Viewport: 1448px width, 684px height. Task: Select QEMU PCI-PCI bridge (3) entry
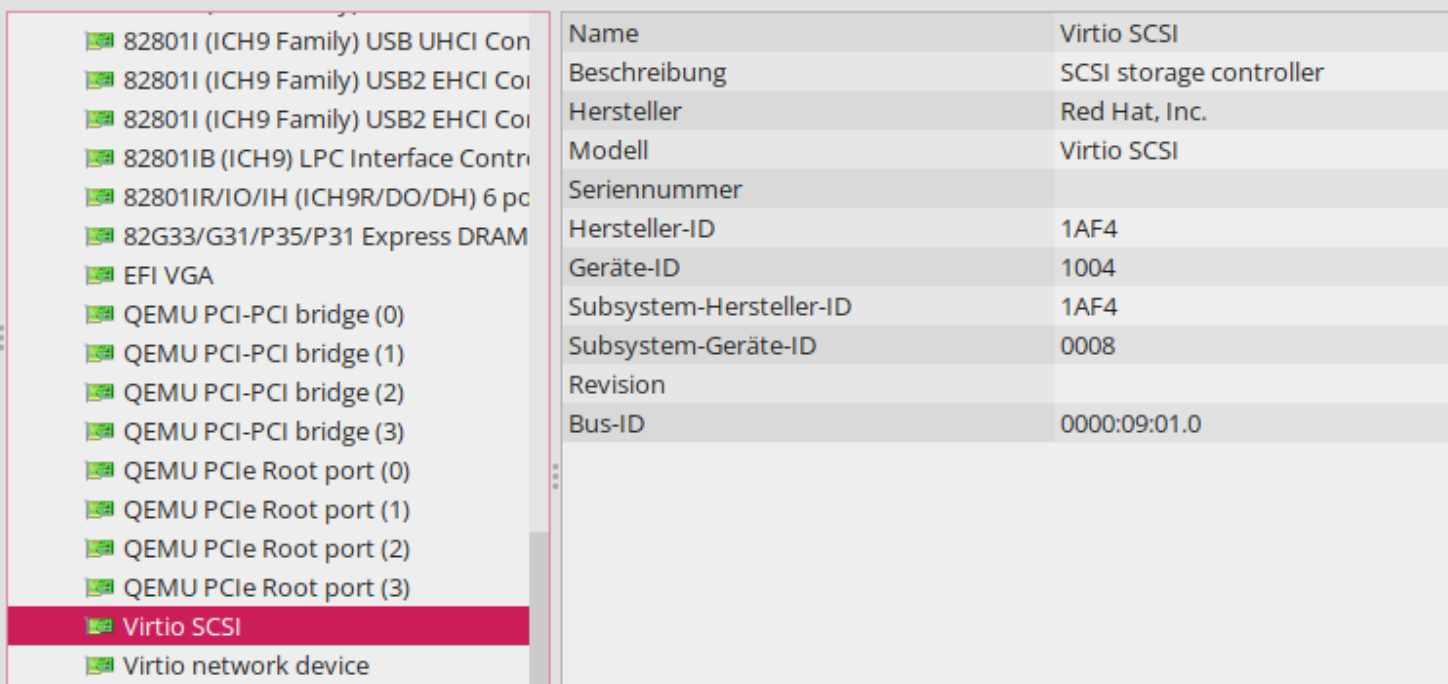point(263,432)
